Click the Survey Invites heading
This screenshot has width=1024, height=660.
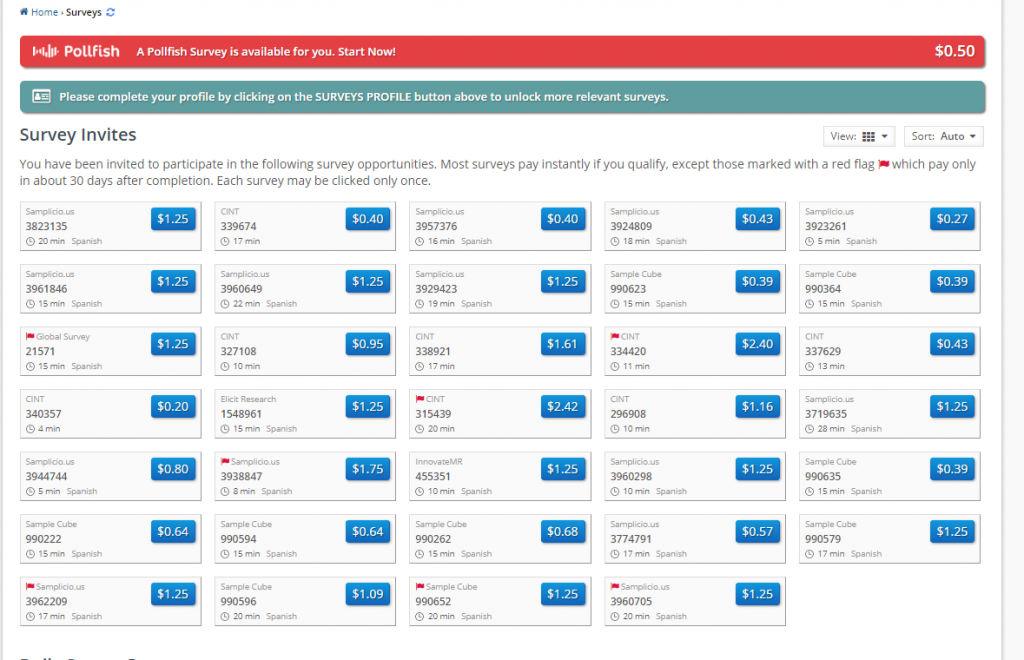pyautogui.click(x=78, y=134)
